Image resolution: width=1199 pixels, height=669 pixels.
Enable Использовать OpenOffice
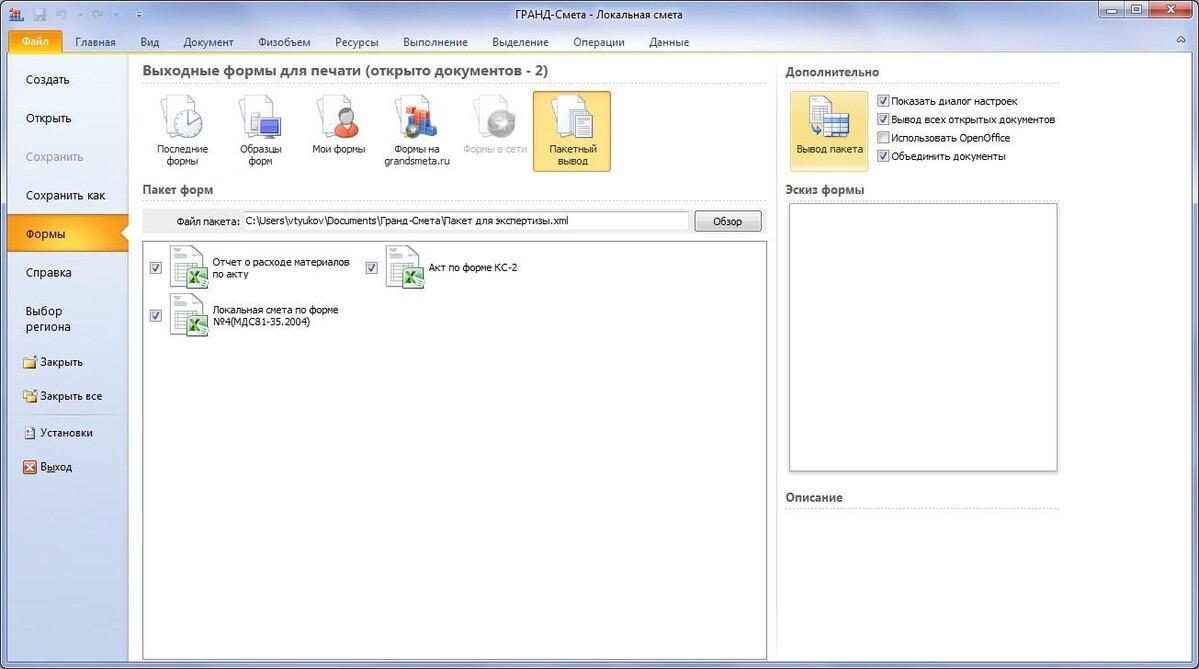pos(883,138)
